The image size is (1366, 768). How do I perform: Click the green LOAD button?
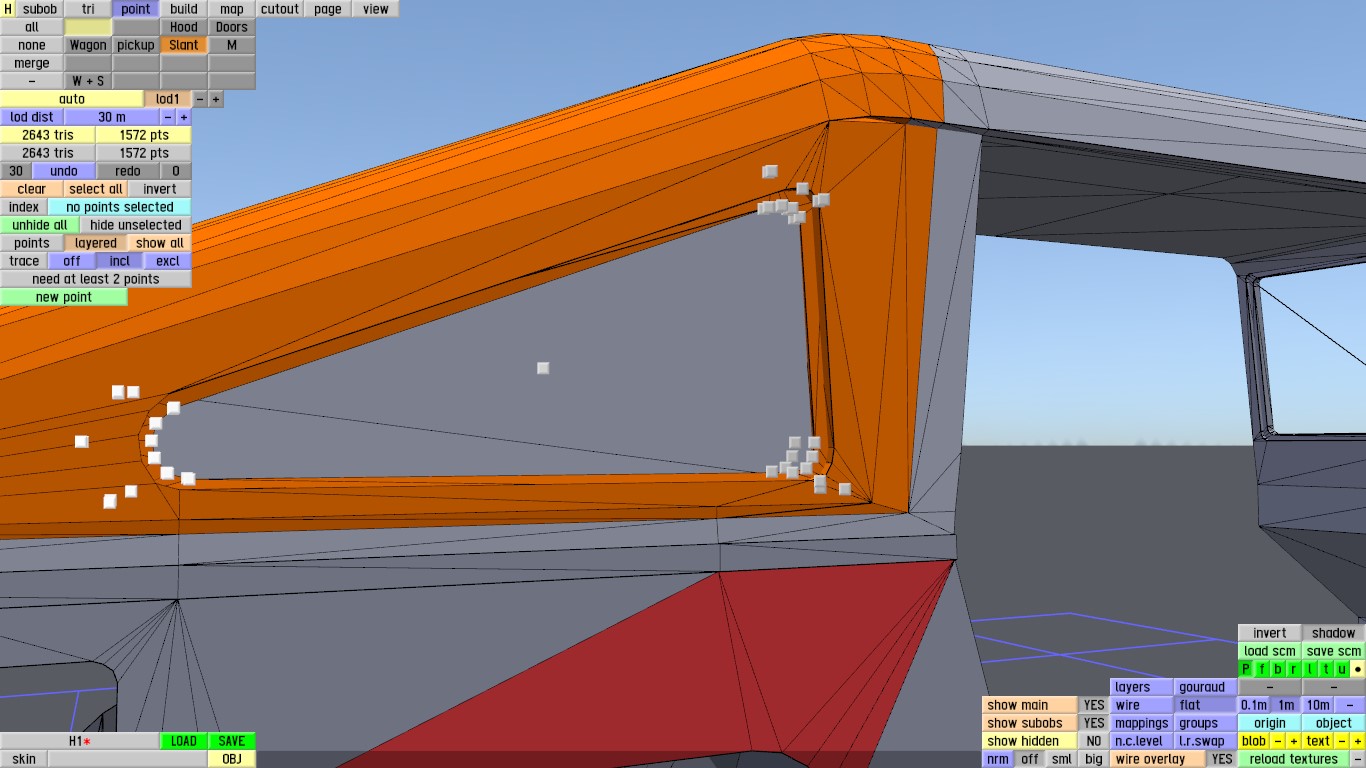coord(184,741)
